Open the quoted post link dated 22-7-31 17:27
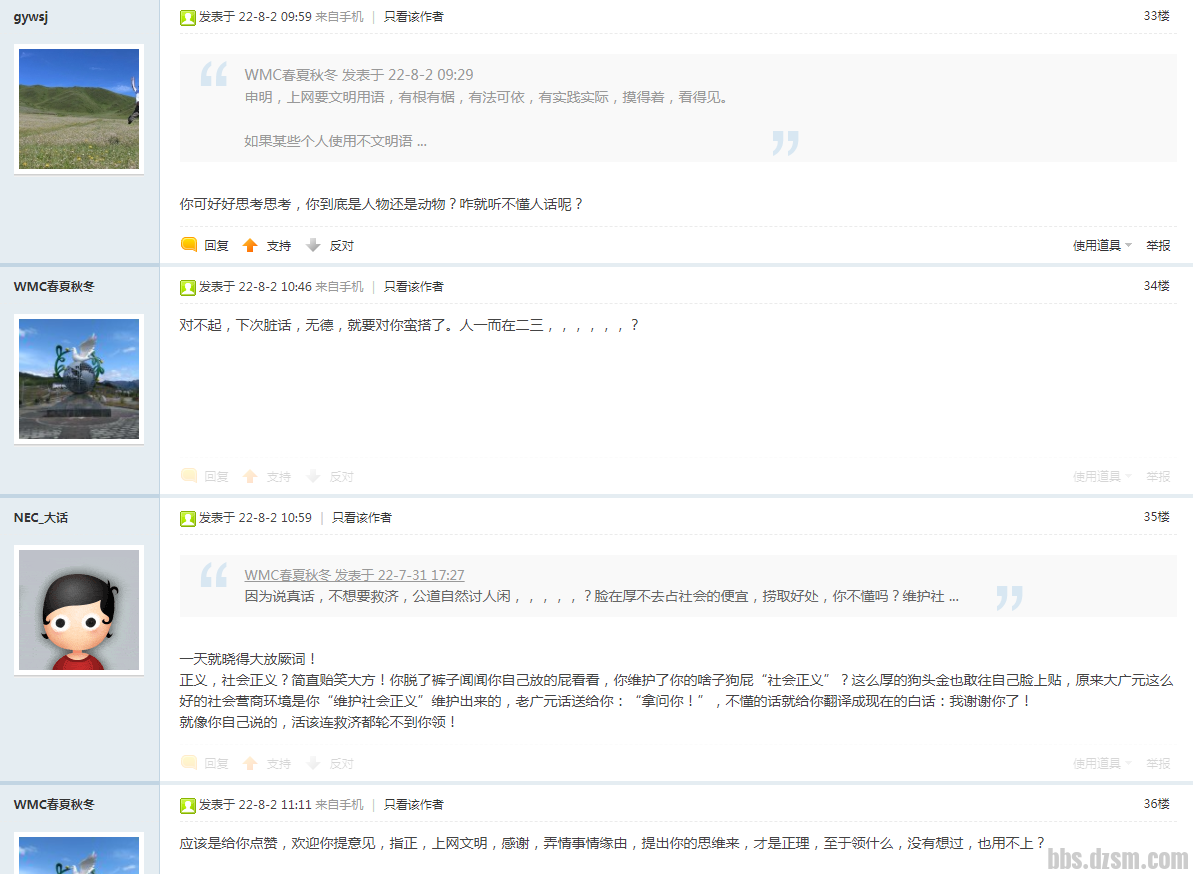Screen dimensions: 1193x874 354,575
